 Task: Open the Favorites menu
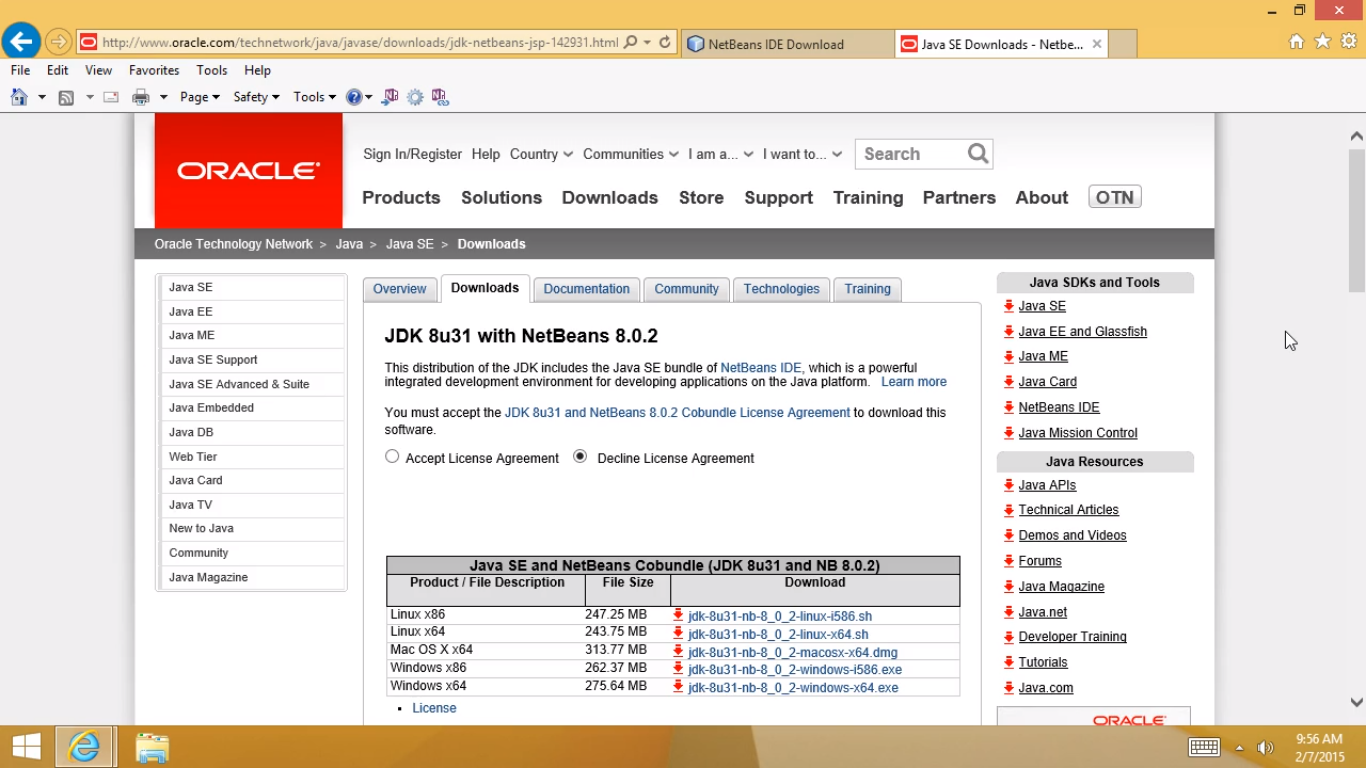coord(154,70)
